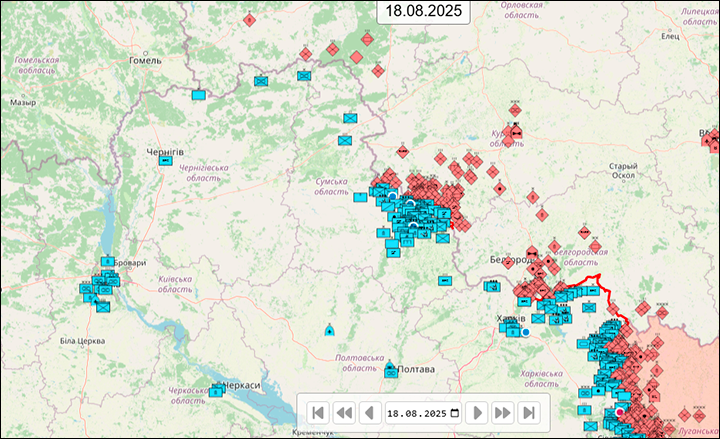The width and height of the screenshot is (720, 439).
Task: Step forward one day arrow
Action: point(477,413)
